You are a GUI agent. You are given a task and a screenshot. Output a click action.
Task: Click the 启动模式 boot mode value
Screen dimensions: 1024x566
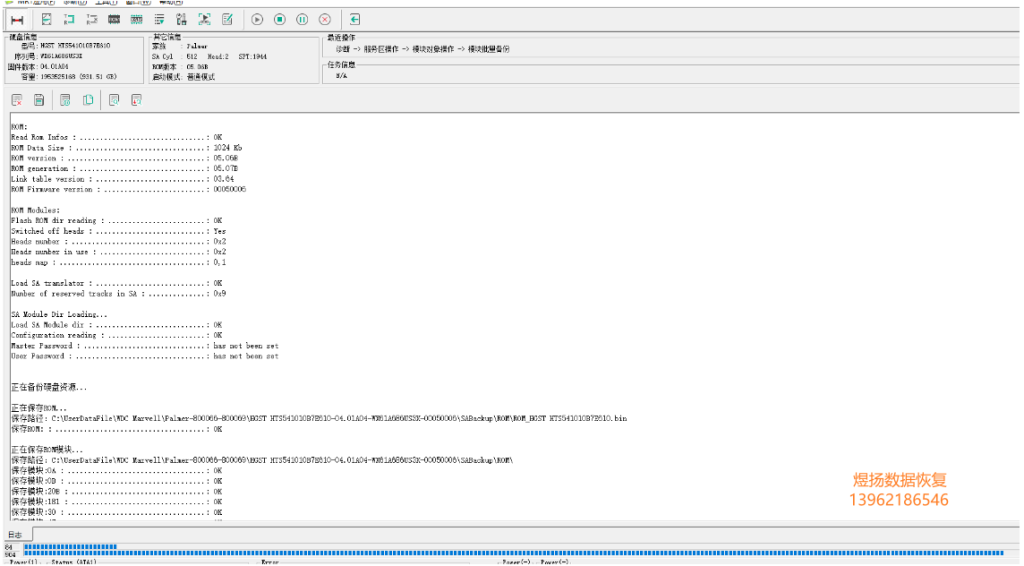200,77
